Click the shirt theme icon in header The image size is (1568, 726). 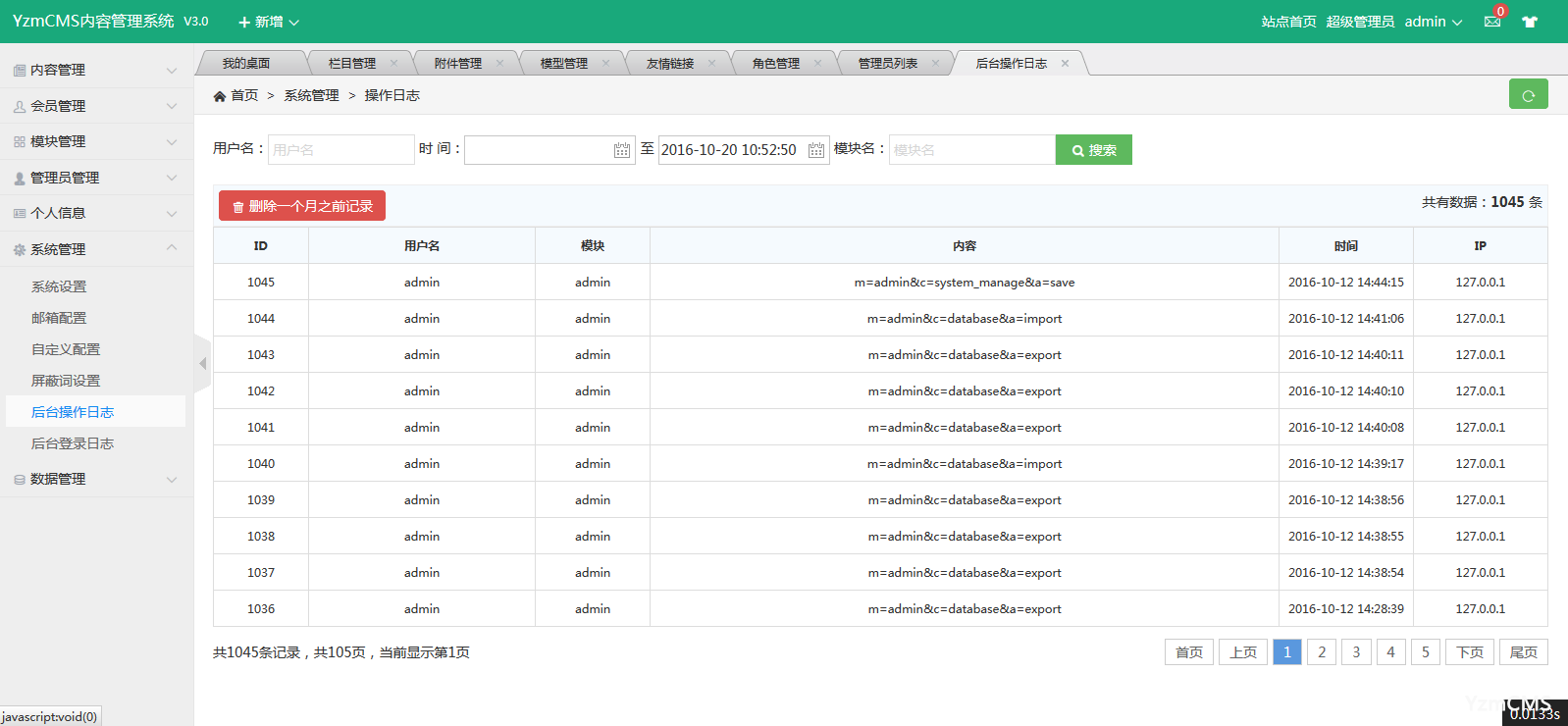point(1530,22)
